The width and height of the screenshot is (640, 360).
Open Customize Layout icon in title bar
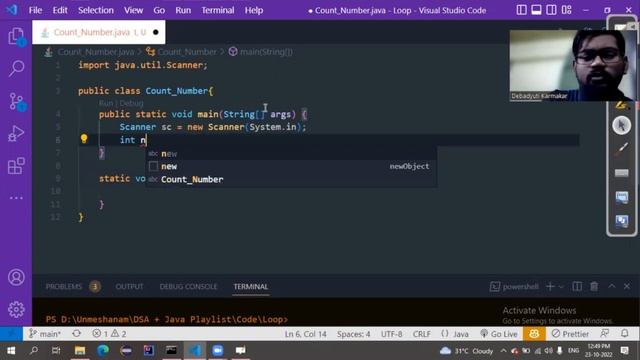[567, 10]
